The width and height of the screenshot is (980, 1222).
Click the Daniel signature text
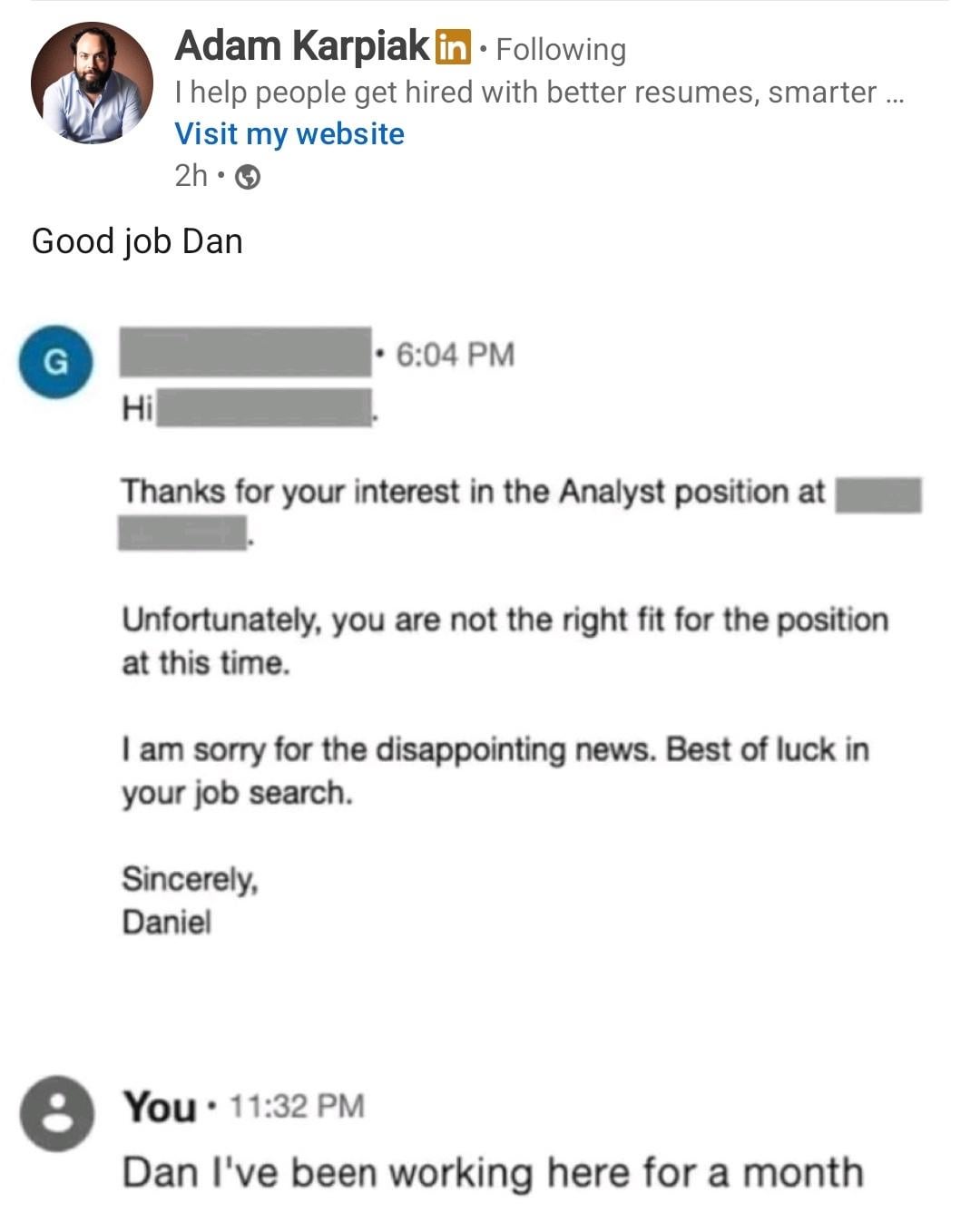166,923
